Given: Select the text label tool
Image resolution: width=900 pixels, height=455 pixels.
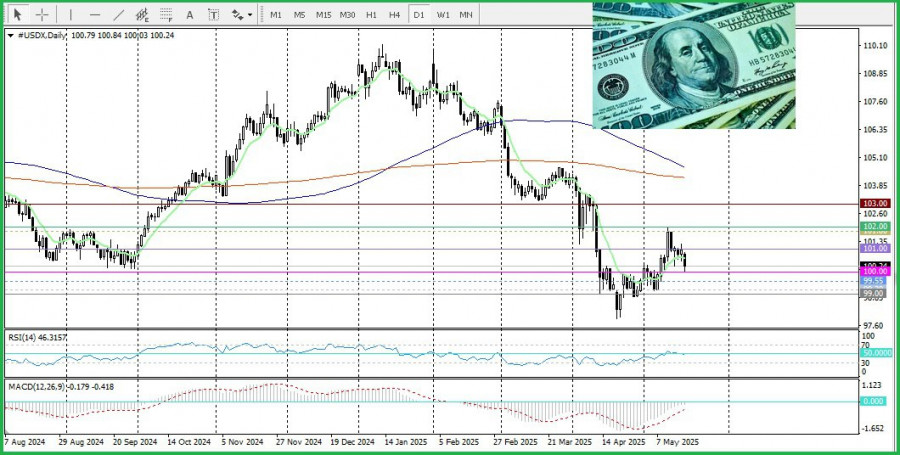Looking at the screenshot, I should [214, 15].
